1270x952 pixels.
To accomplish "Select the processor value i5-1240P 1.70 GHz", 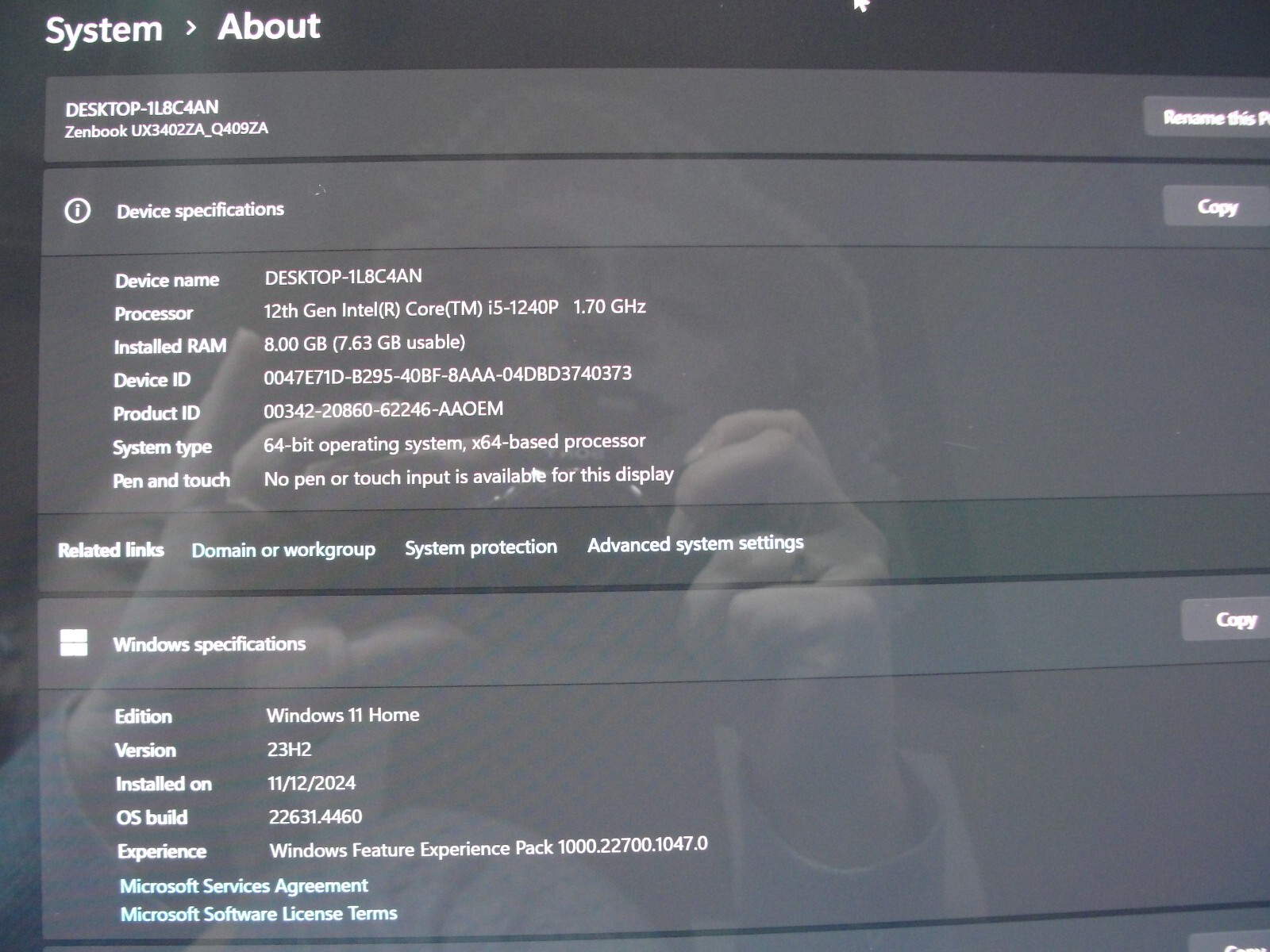I will [x=455, y=309].
